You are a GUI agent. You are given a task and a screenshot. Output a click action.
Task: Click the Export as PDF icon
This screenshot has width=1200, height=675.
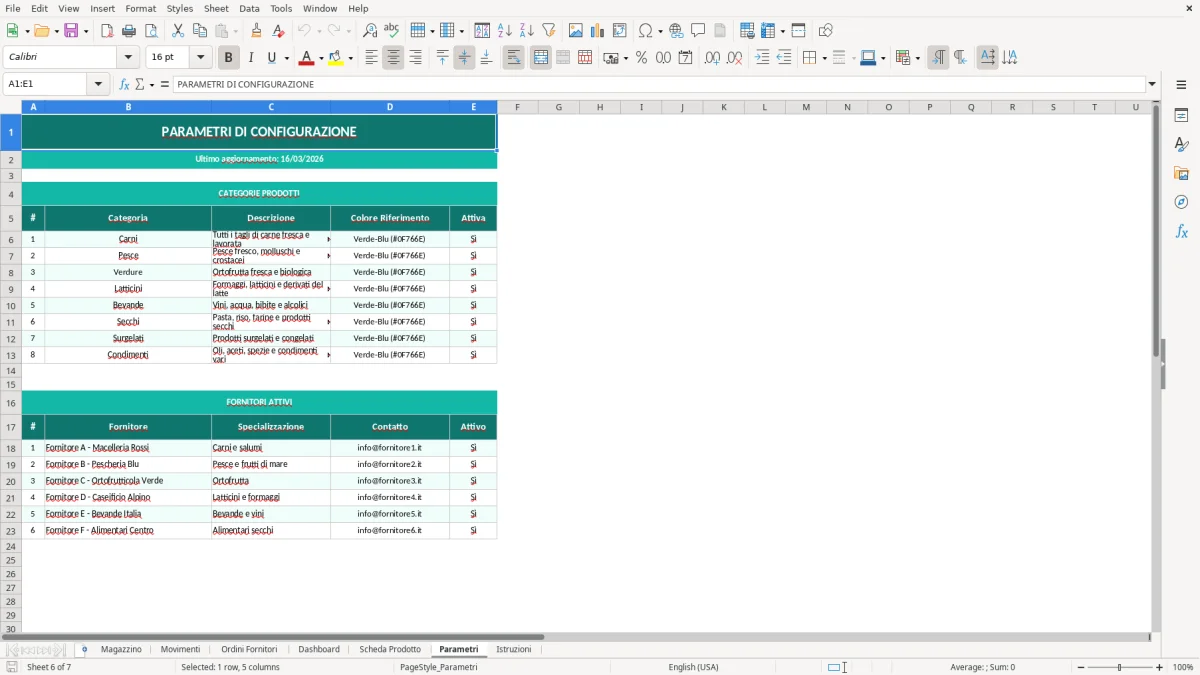pyautogui.click(x=108, y=31)
